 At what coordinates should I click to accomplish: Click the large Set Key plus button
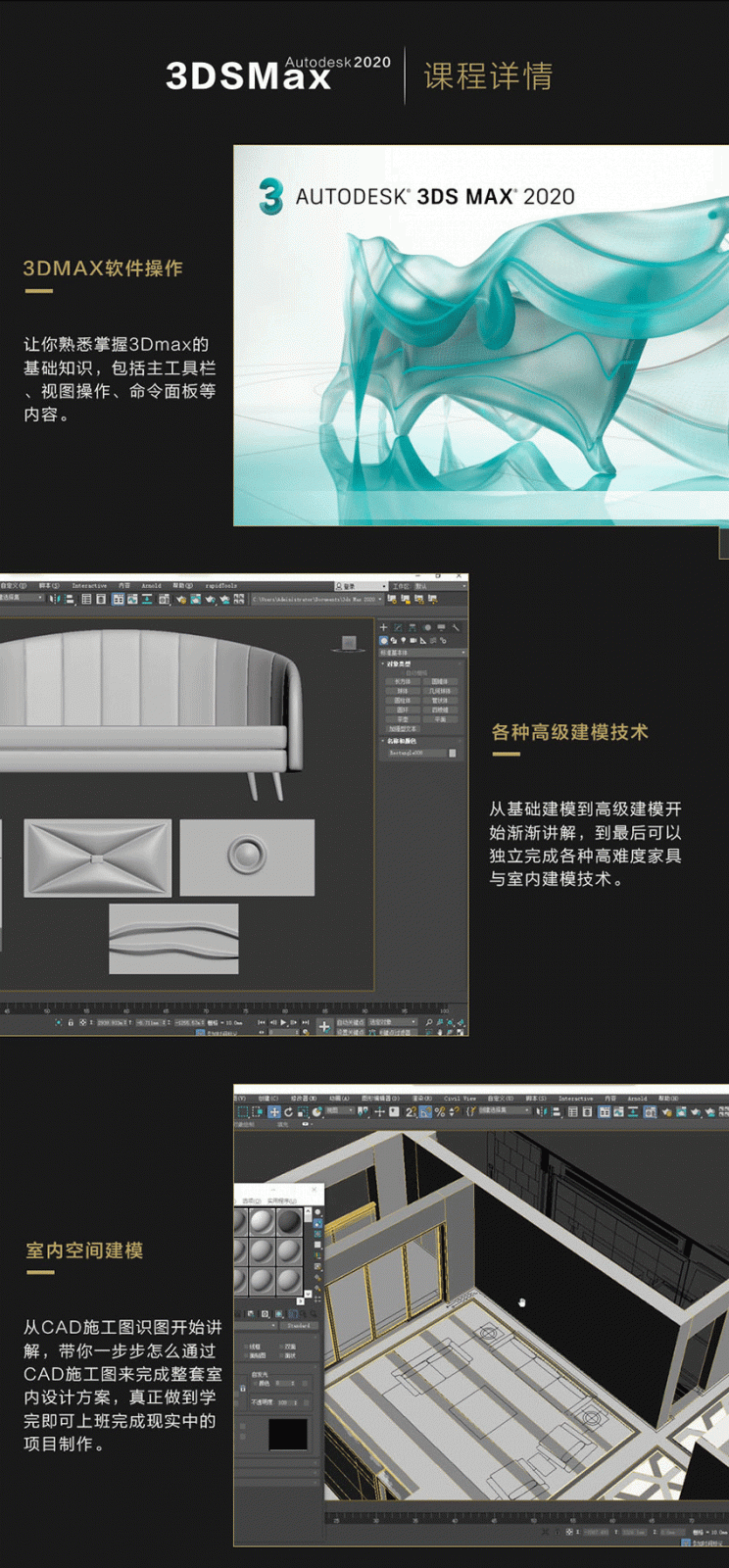point(324,1026)
